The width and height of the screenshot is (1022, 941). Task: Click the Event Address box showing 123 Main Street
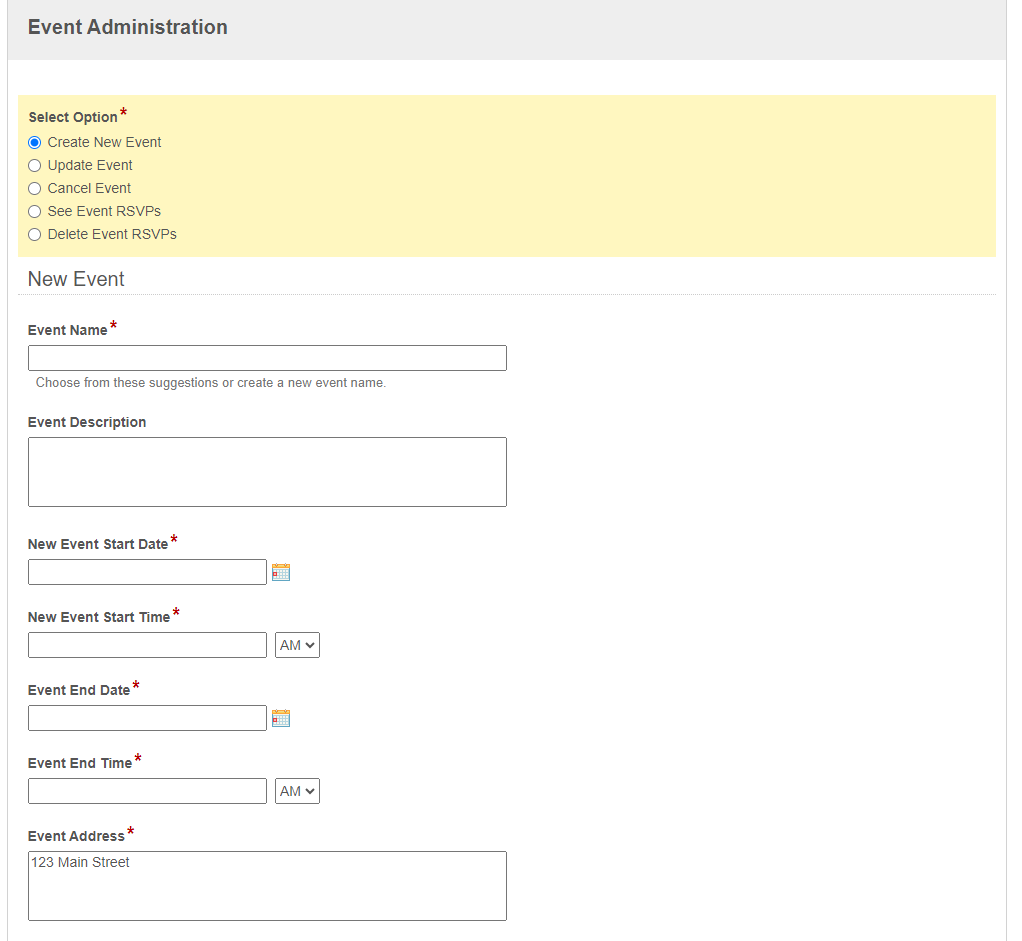(267, 885)
